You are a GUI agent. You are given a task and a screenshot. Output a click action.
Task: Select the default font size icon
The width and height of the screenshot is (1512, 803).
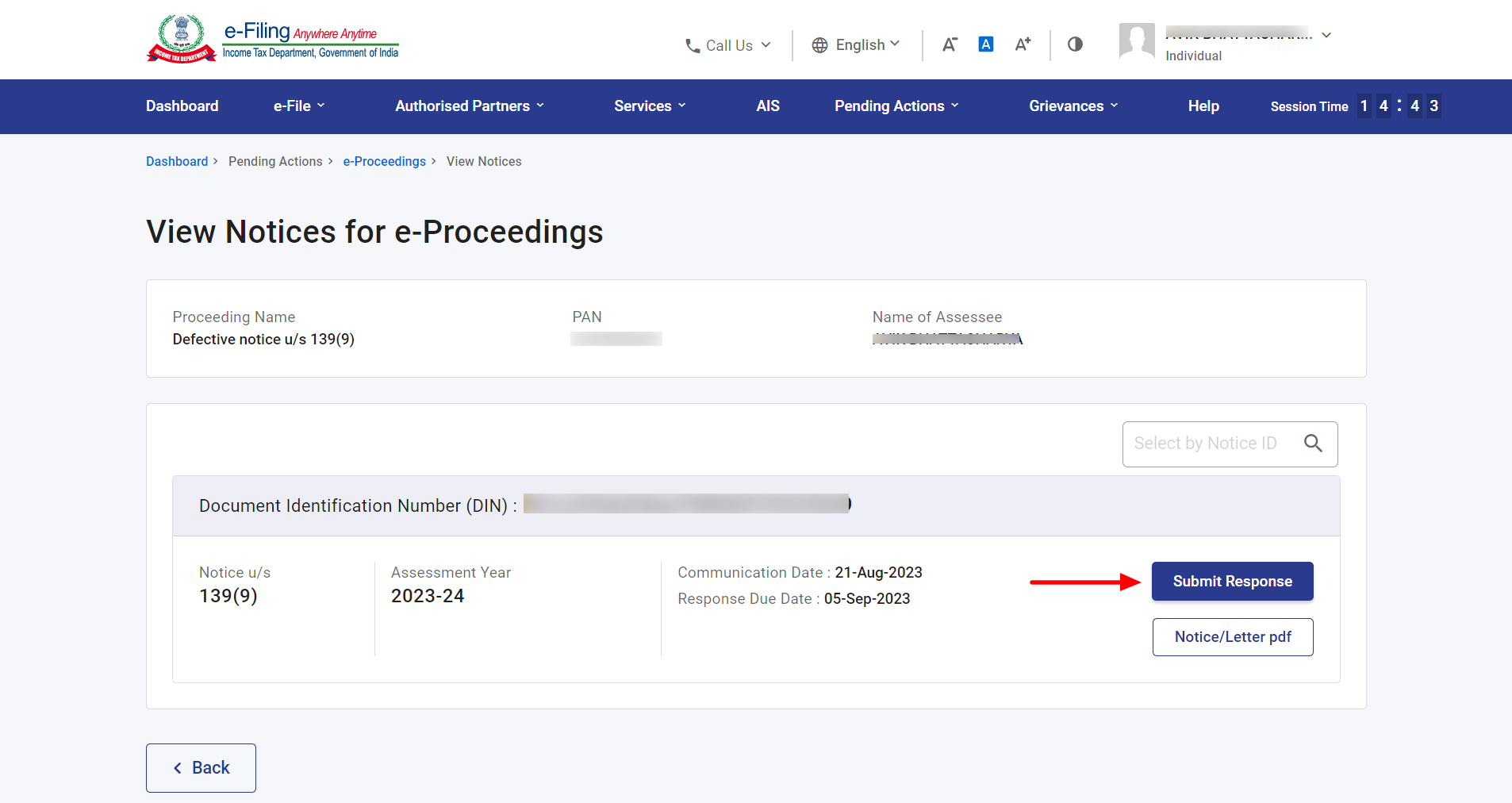pos(985,44)
